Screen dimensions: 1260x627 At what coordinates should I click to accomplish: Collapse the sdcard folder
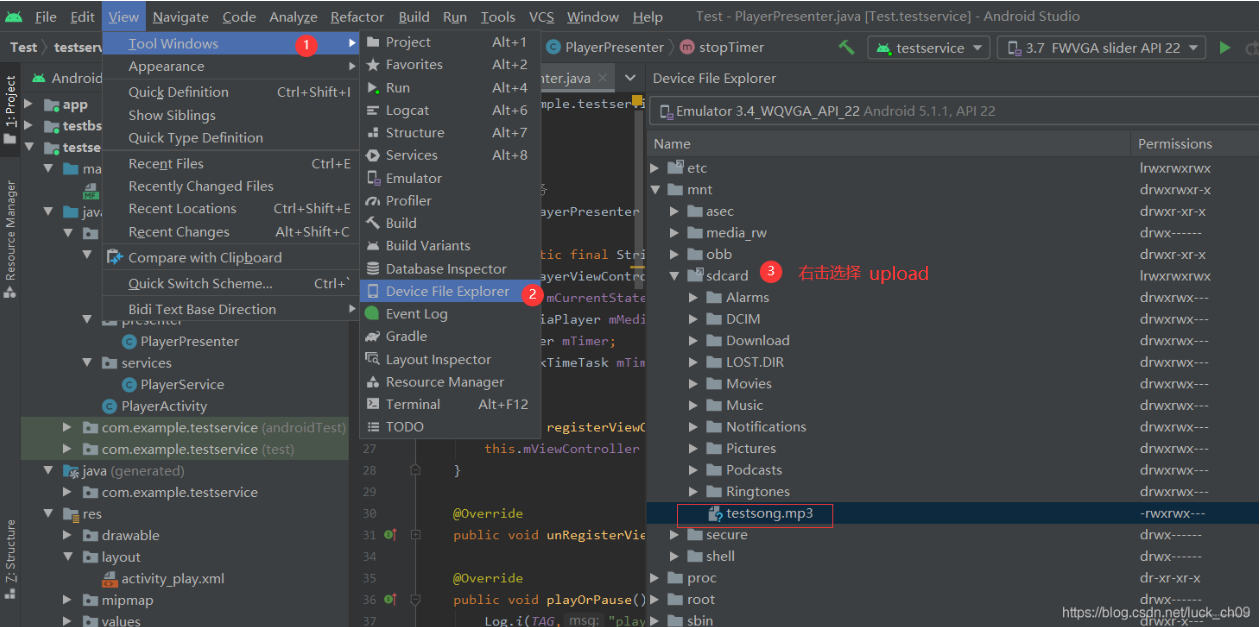[675, 276]
